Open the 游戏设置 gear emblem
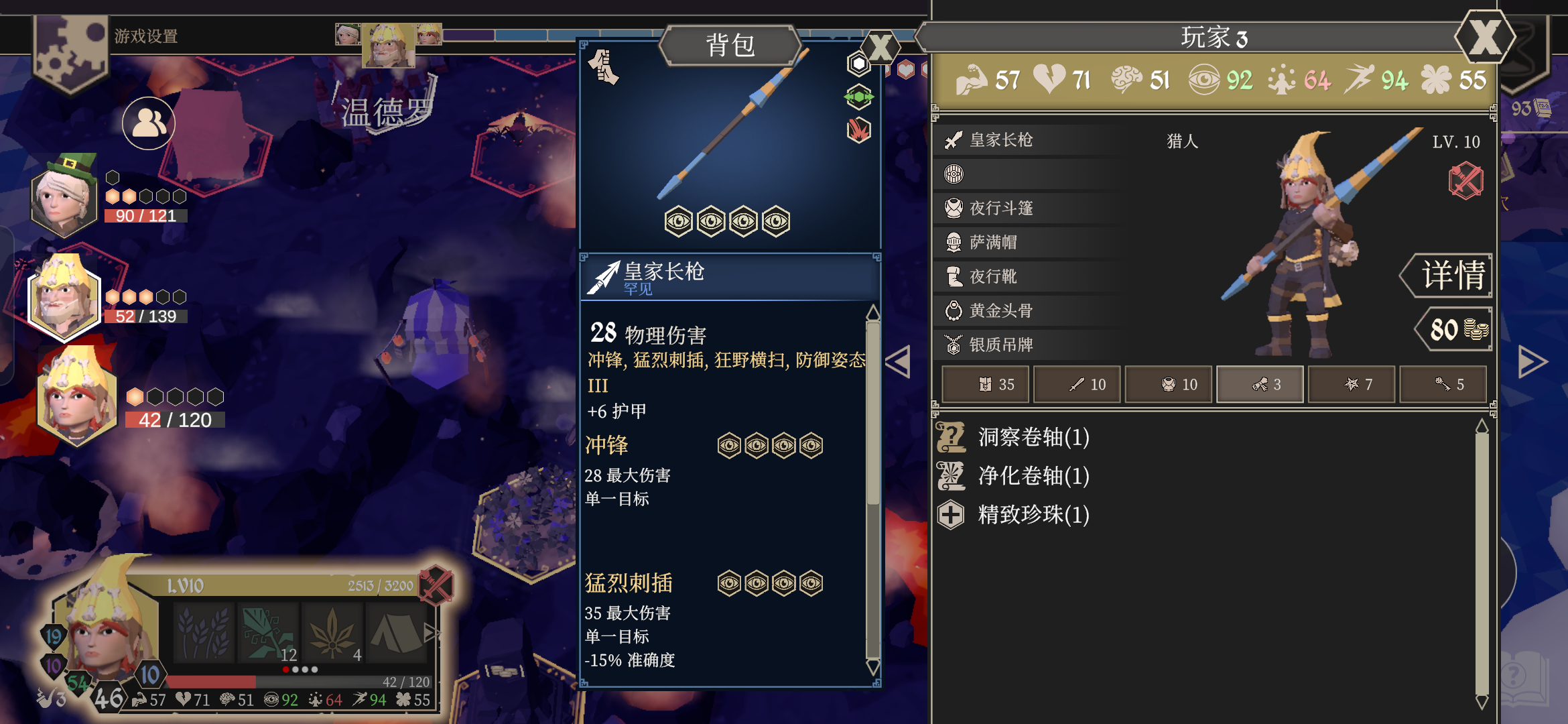The width and height of the screenshot is (1568, 724). click(x=70, y=54)
